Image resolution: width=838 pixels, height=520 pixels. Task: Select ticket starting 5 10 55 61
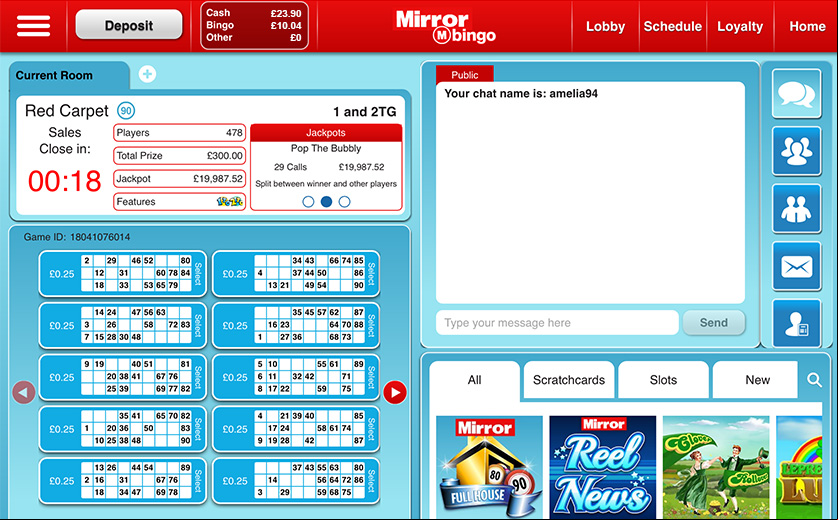click(x=296, y=377)
